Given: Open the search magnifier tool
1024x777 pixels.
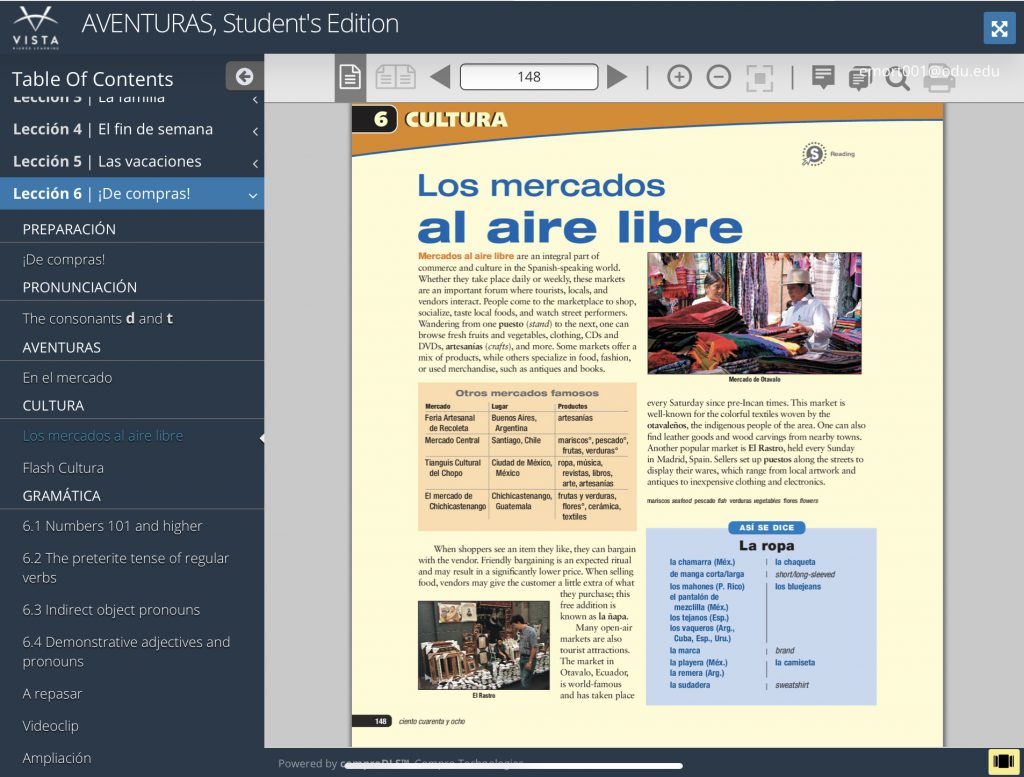Looking at the screenshot, I should (898, 78).
